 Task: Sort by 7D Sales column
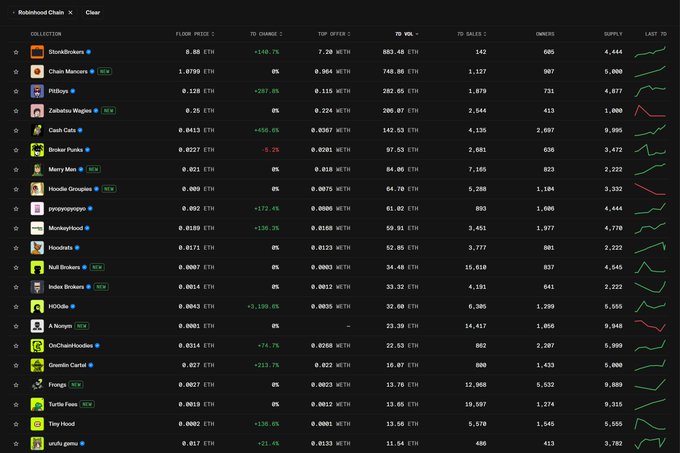(x=471, y=34)
